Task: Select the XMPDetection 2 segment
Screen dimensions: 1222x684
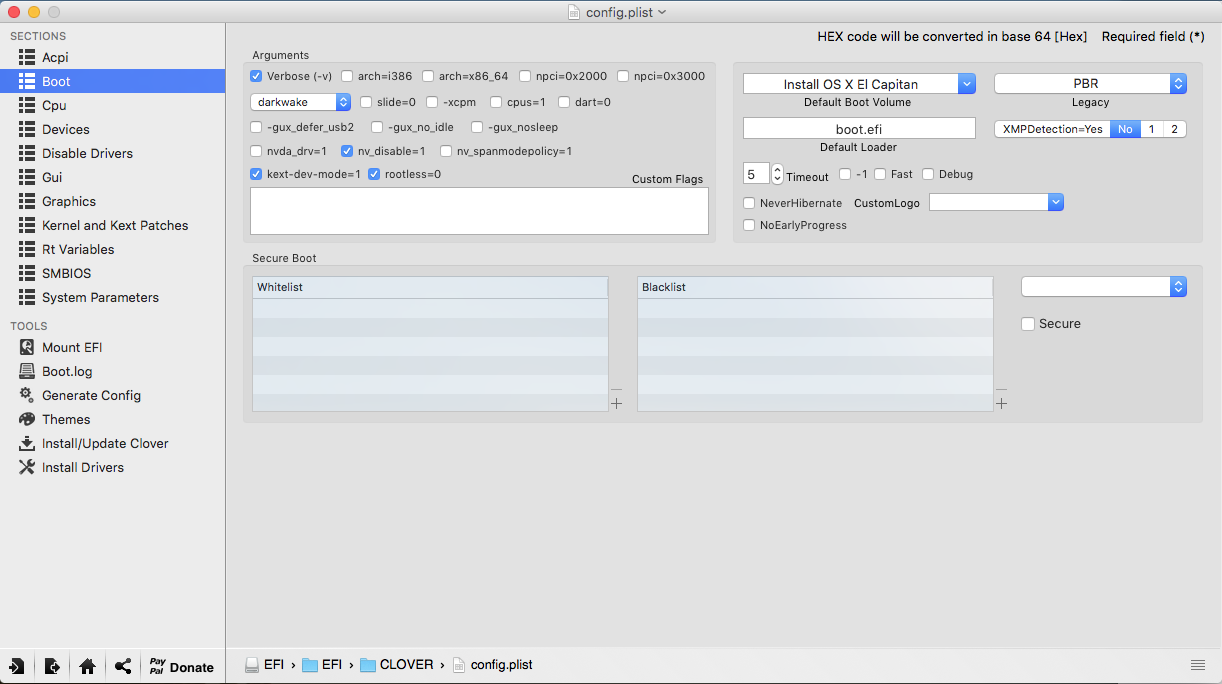Action: click(1174, 129)
